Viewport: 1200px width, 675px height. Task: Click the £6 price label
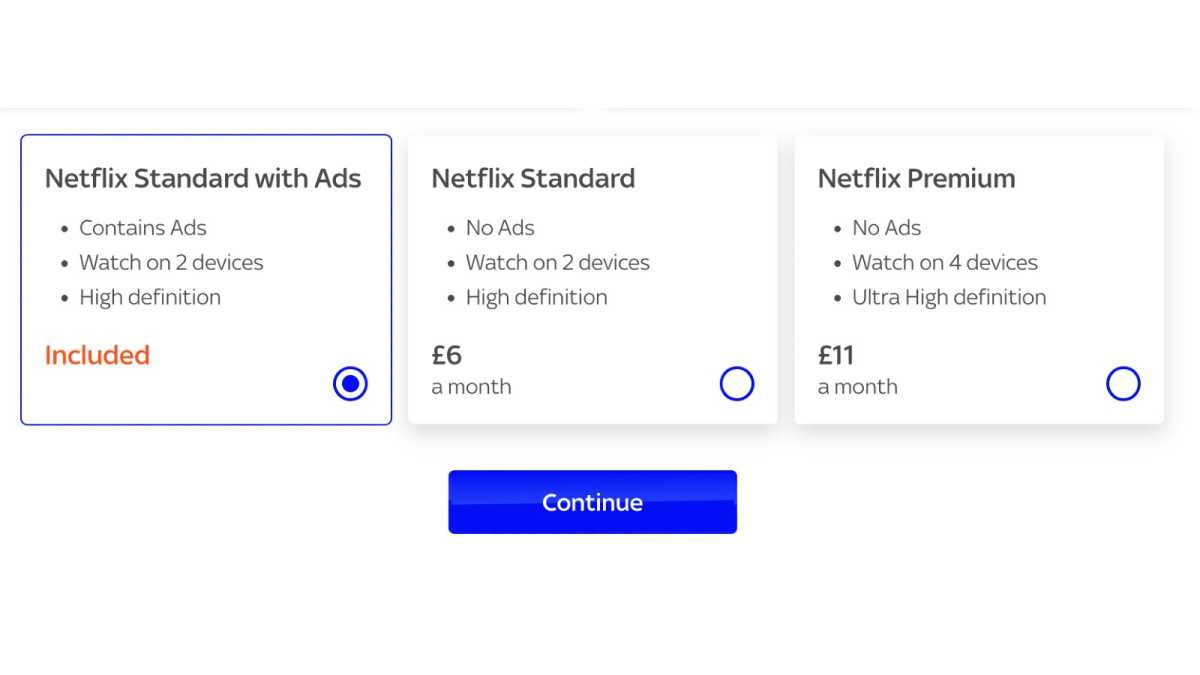click(x=446, y=355)
